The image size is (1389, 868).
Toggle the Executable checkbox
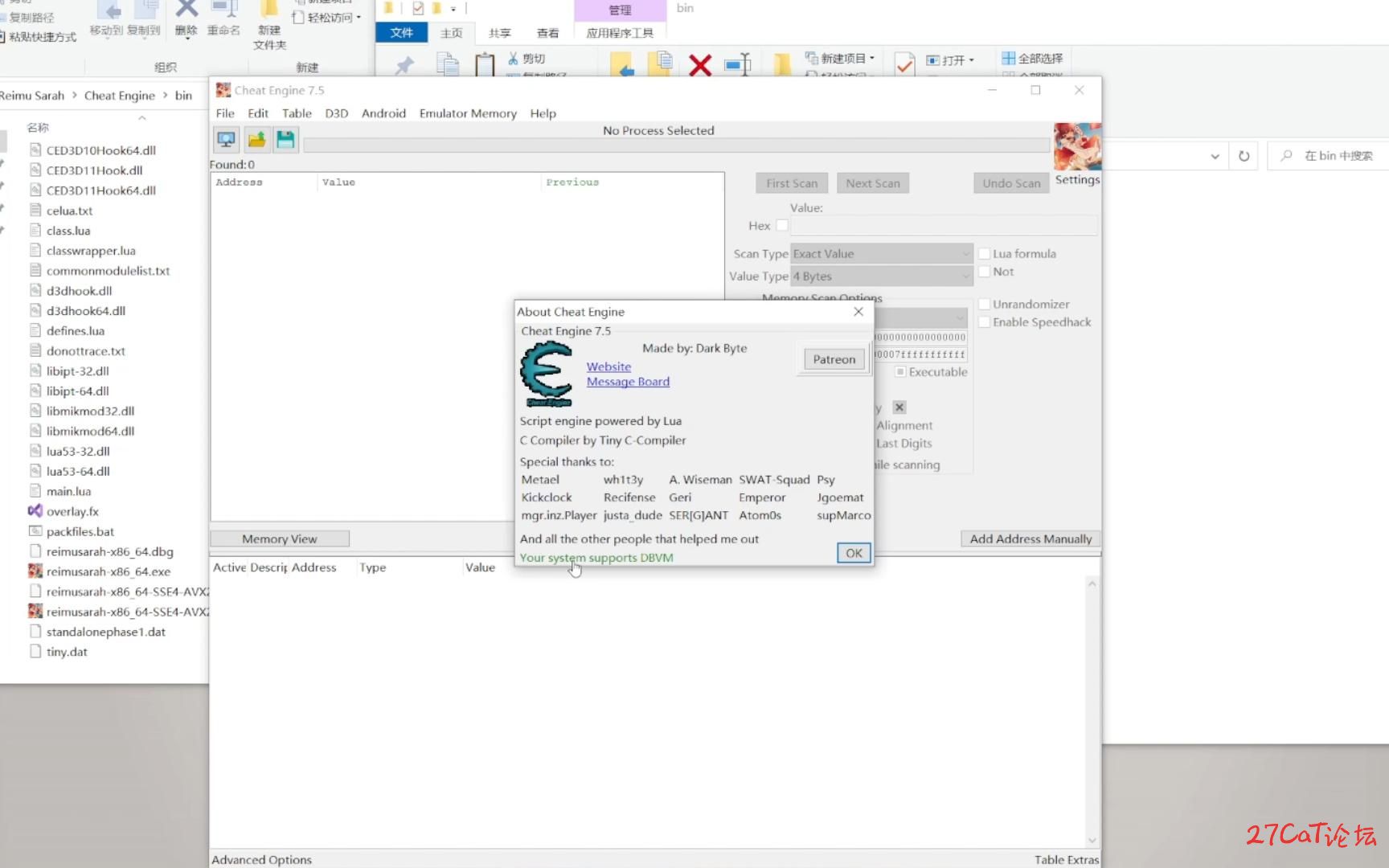pos(900,372)
